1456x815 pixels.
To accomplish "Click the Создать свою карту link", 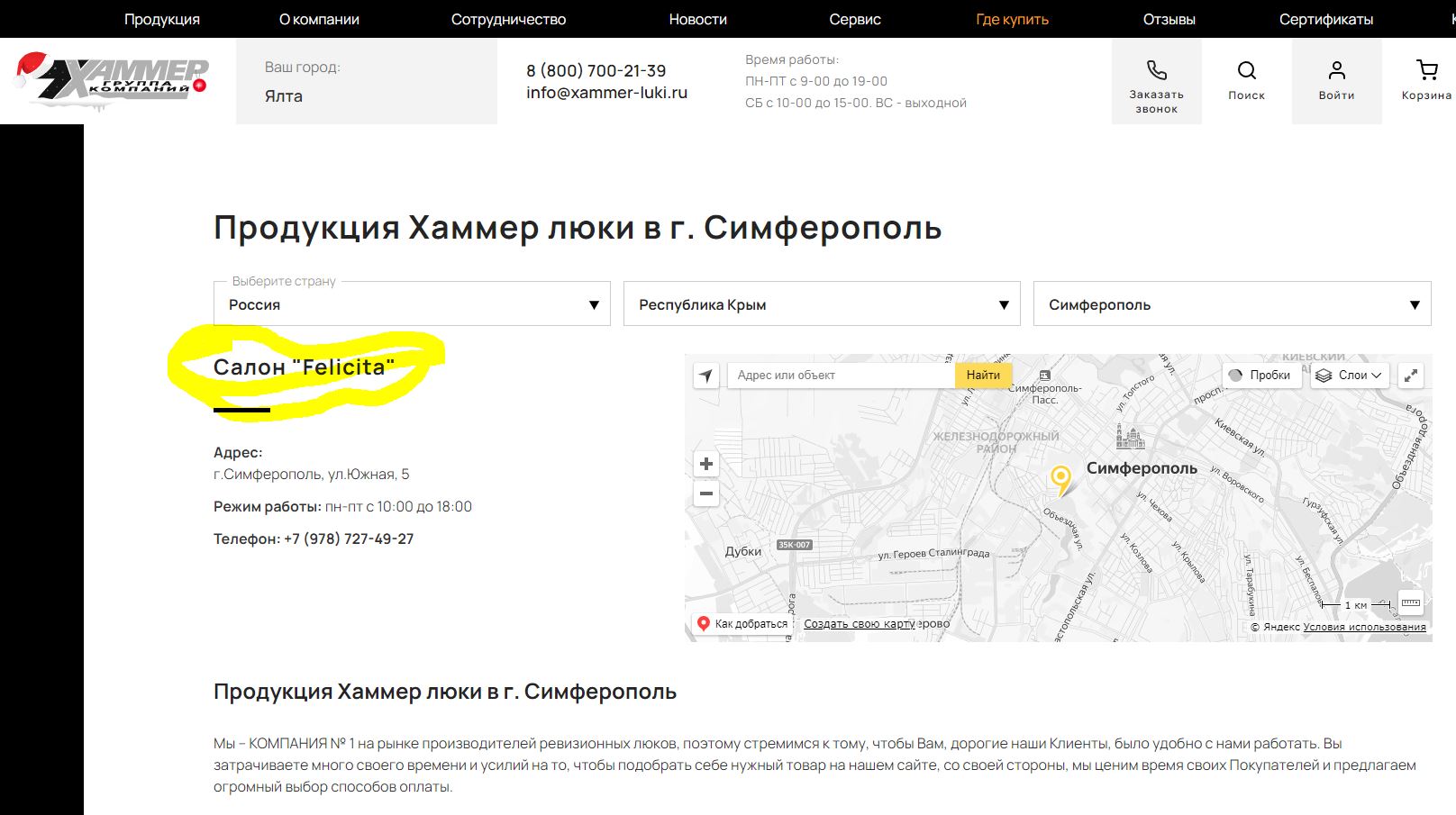I will pyautogui.click(x=859, y=623).
